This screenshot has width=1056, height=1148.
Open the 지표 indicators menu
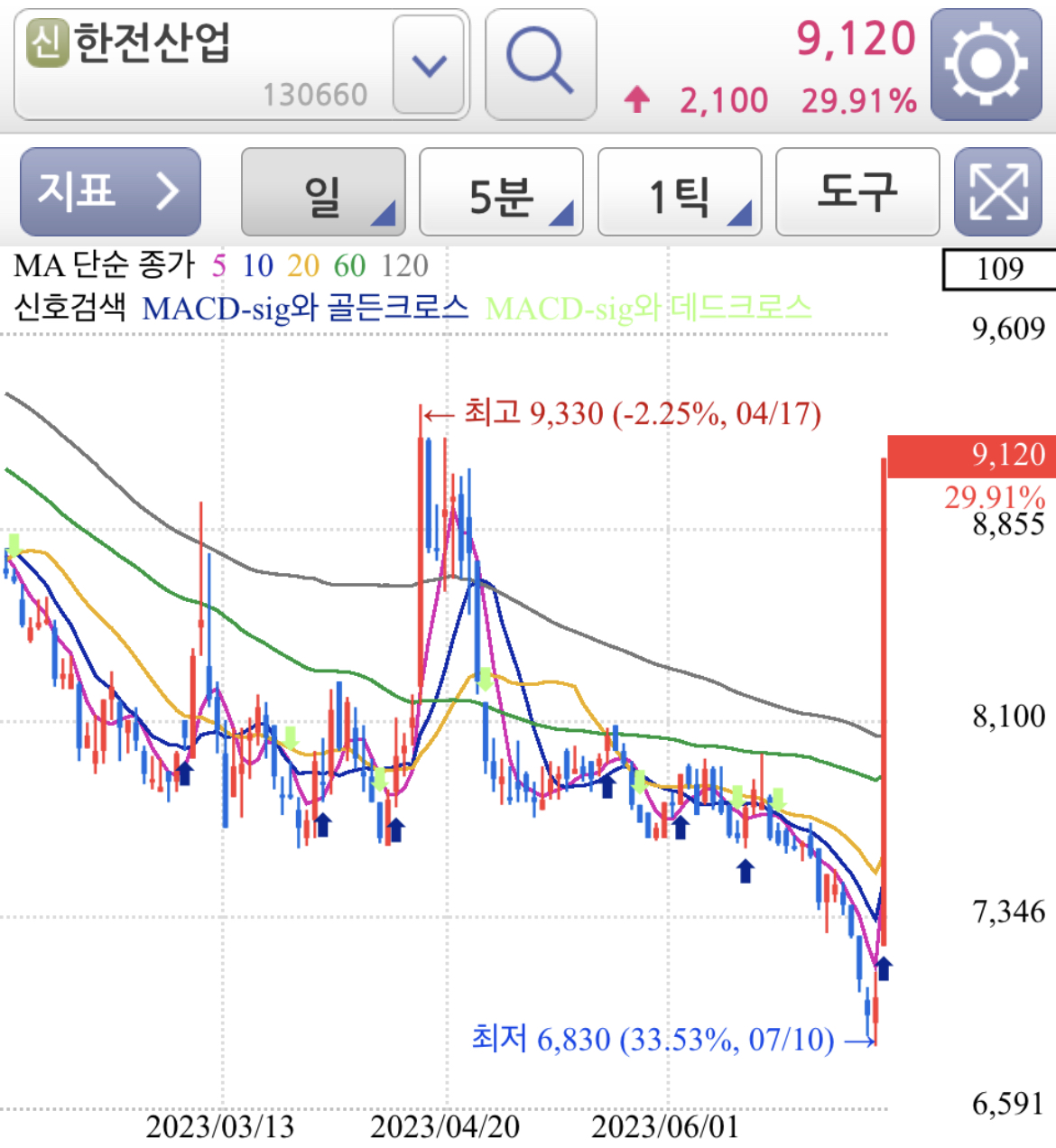tap(110, 191)
